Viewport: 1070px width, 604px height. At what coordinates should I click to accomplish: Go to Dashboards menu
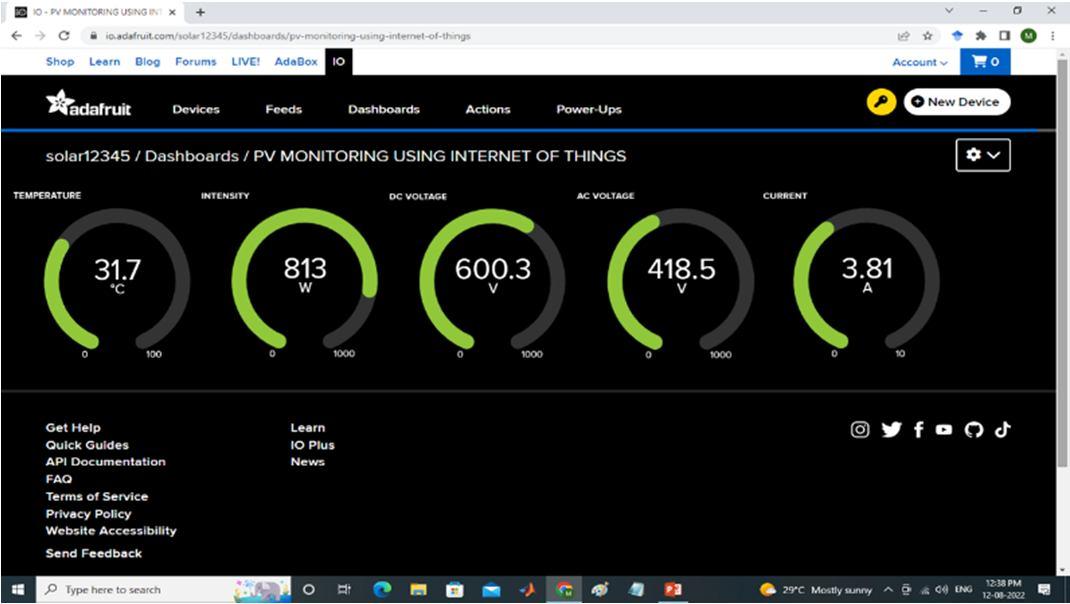pyautogui.click(x=384, y=109)
